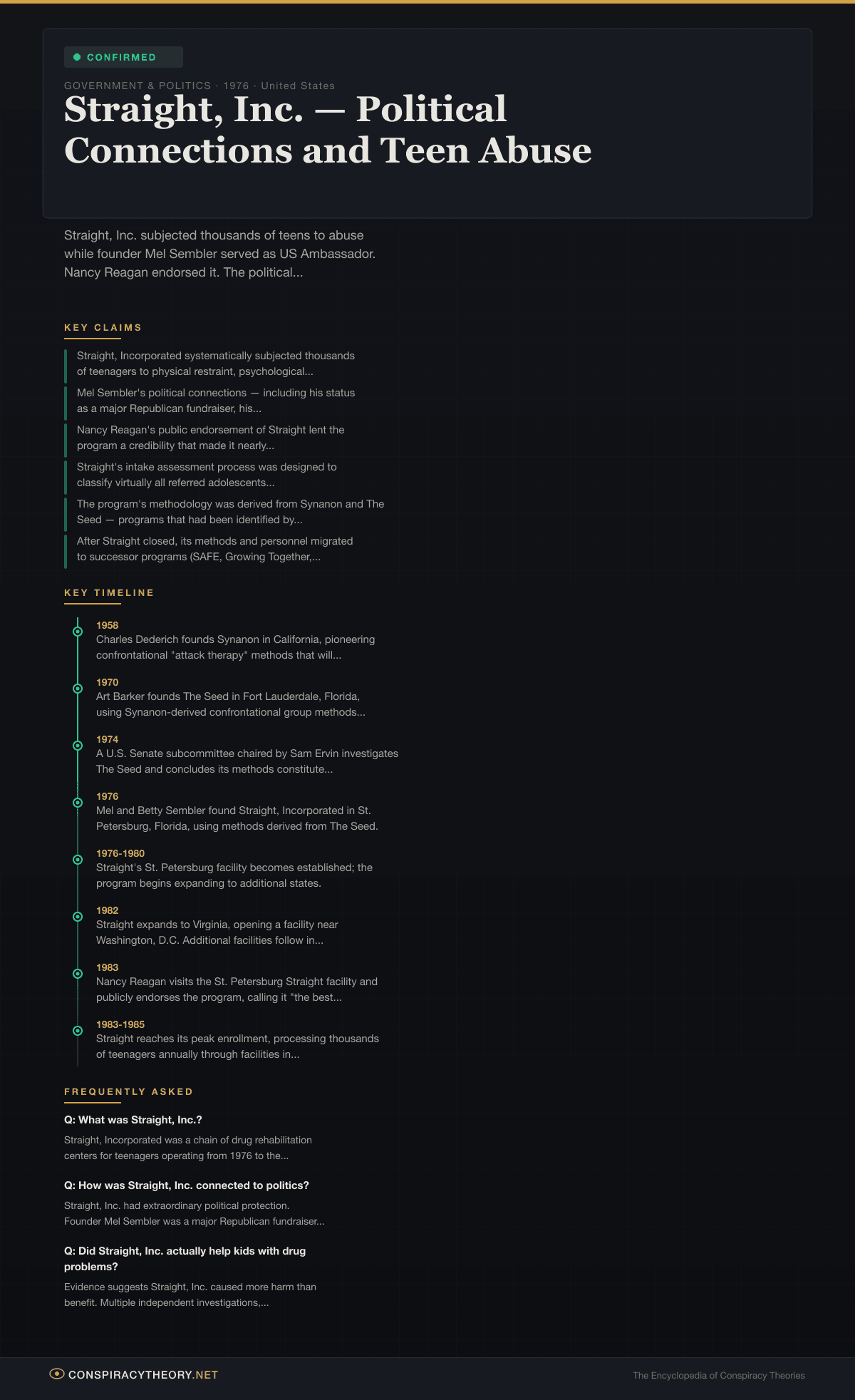
Task: Click the 1976-1980 timeline marker dot
Action: coord(78,860)
